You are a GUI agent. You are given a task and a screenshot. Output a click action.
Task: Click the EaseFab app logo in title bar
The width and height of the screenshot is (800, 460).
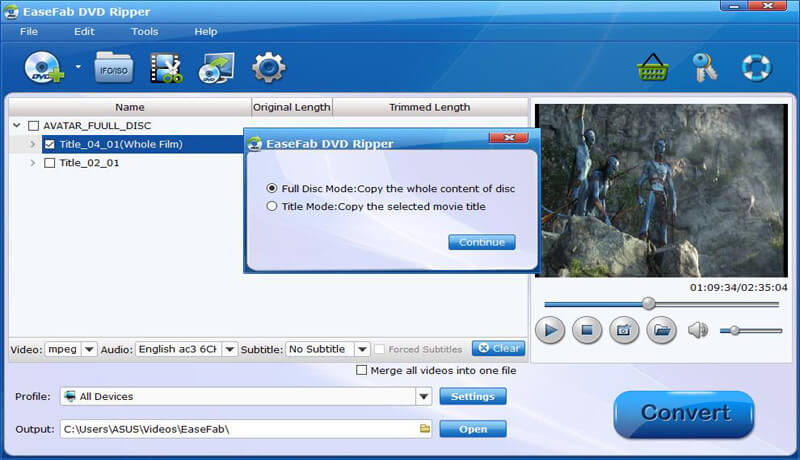11,12
